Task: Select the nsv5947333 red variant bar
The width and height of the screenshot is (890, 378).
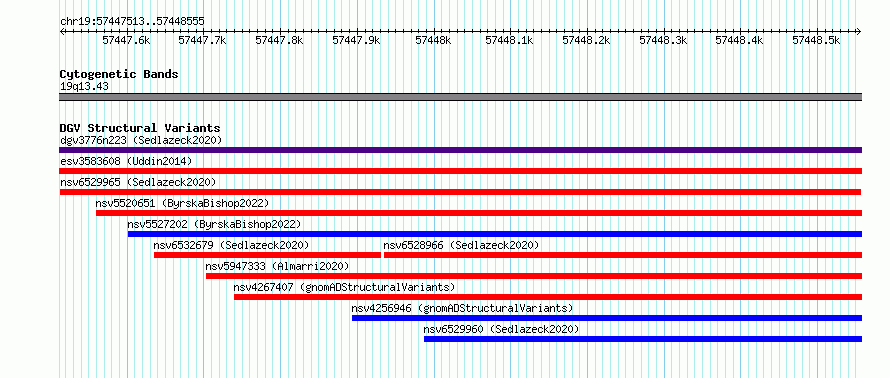Action: [534, 276]
